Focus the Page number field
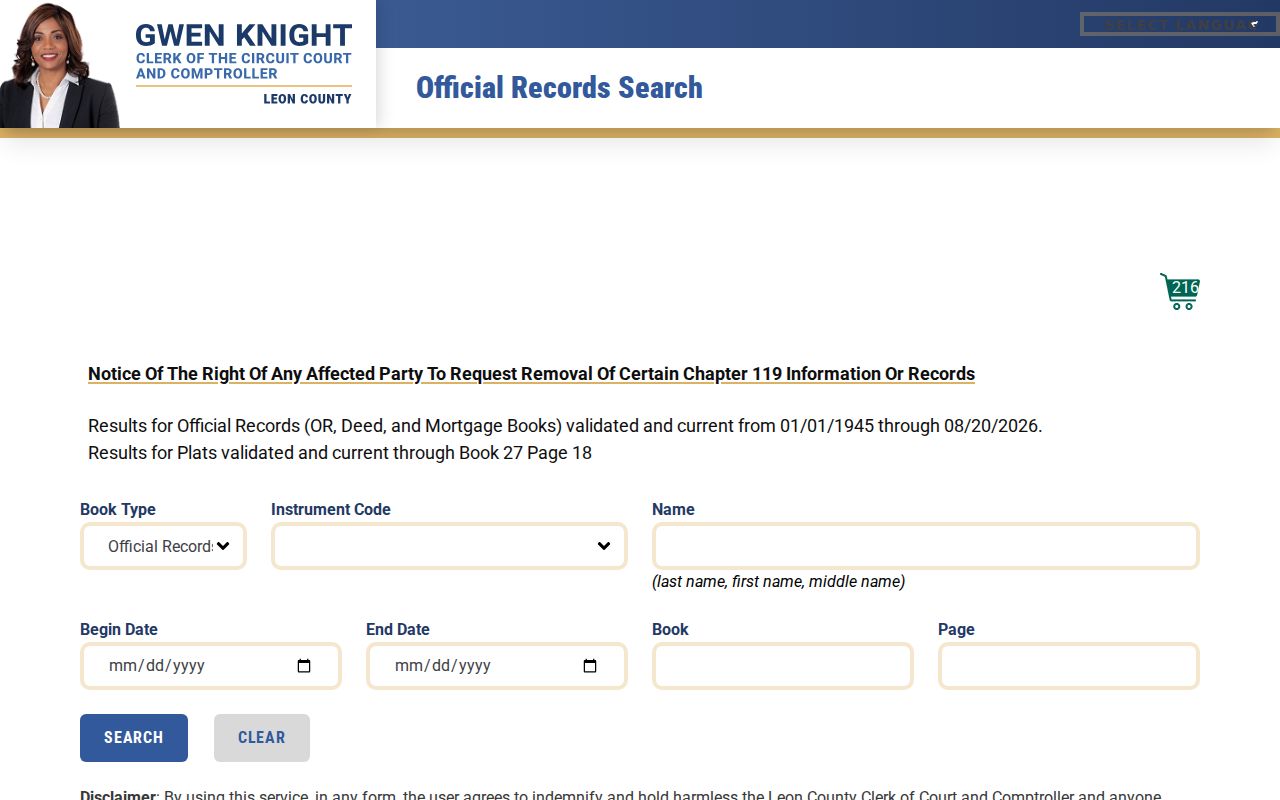This screenshot has height=800, width=1280. [1069, 666]
